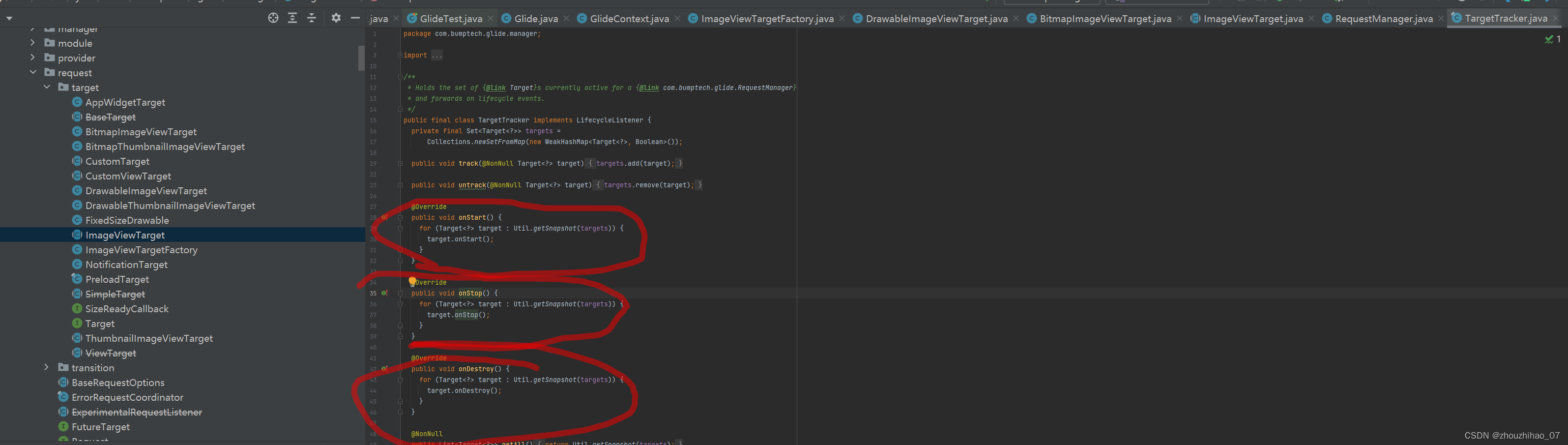Hide the project panel with minus icon
1568x445 pixels.
pyautogui.click(x=355, y=18)
